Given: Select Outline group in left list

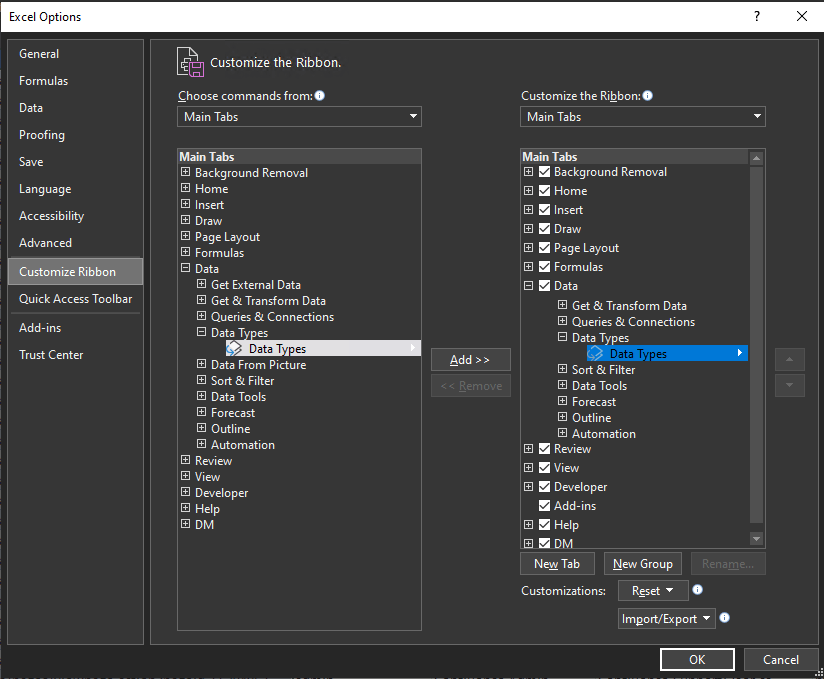Looking at the screenshot, I should point(230,429).
